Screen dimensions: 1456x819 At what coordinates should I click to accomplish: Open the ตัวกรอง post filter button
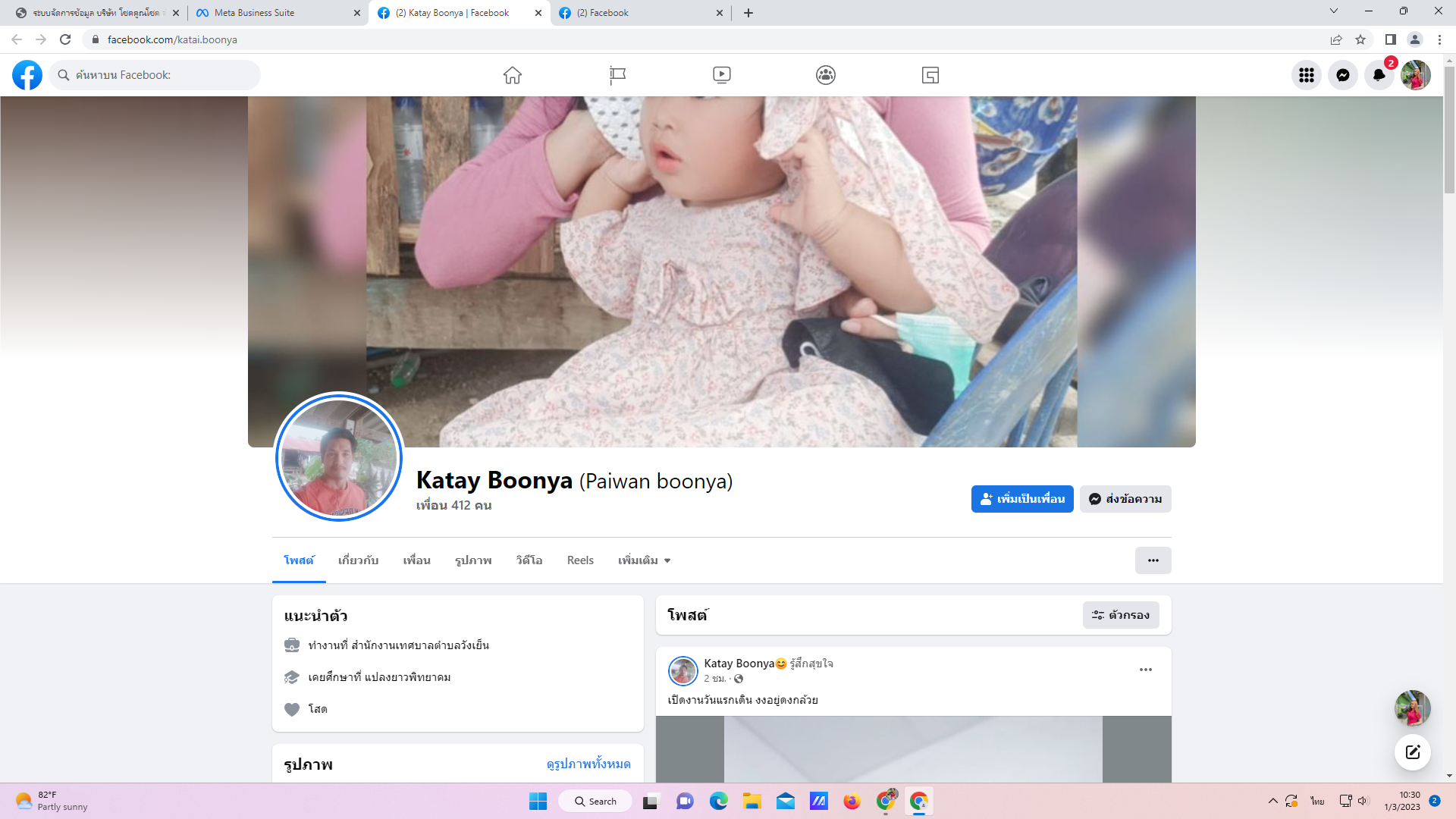[x=1121, y=615]
